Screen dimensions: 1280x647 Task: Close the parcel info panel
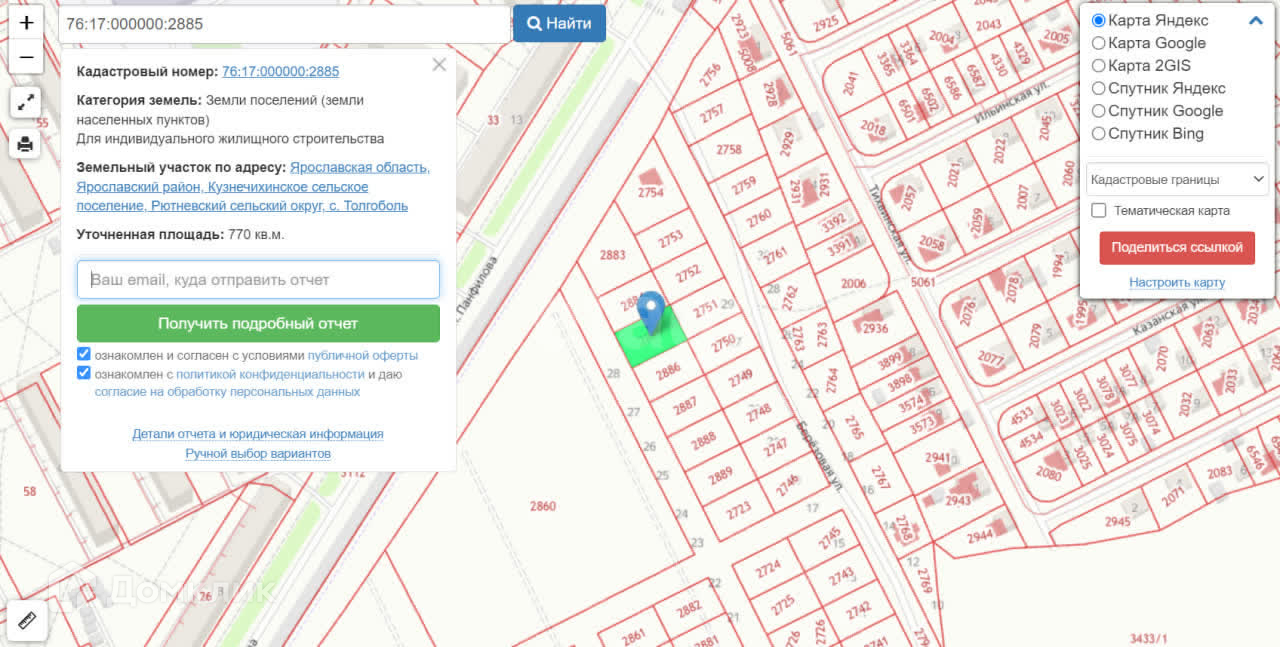439,65
